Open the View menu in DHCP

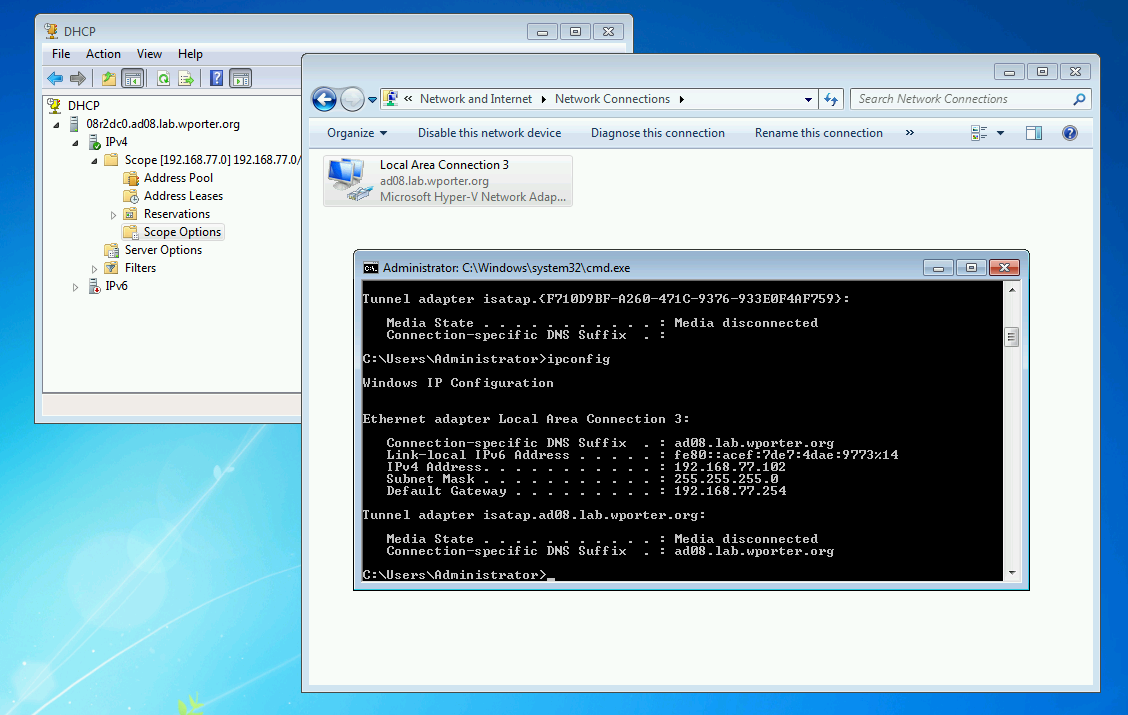(149, 54)
